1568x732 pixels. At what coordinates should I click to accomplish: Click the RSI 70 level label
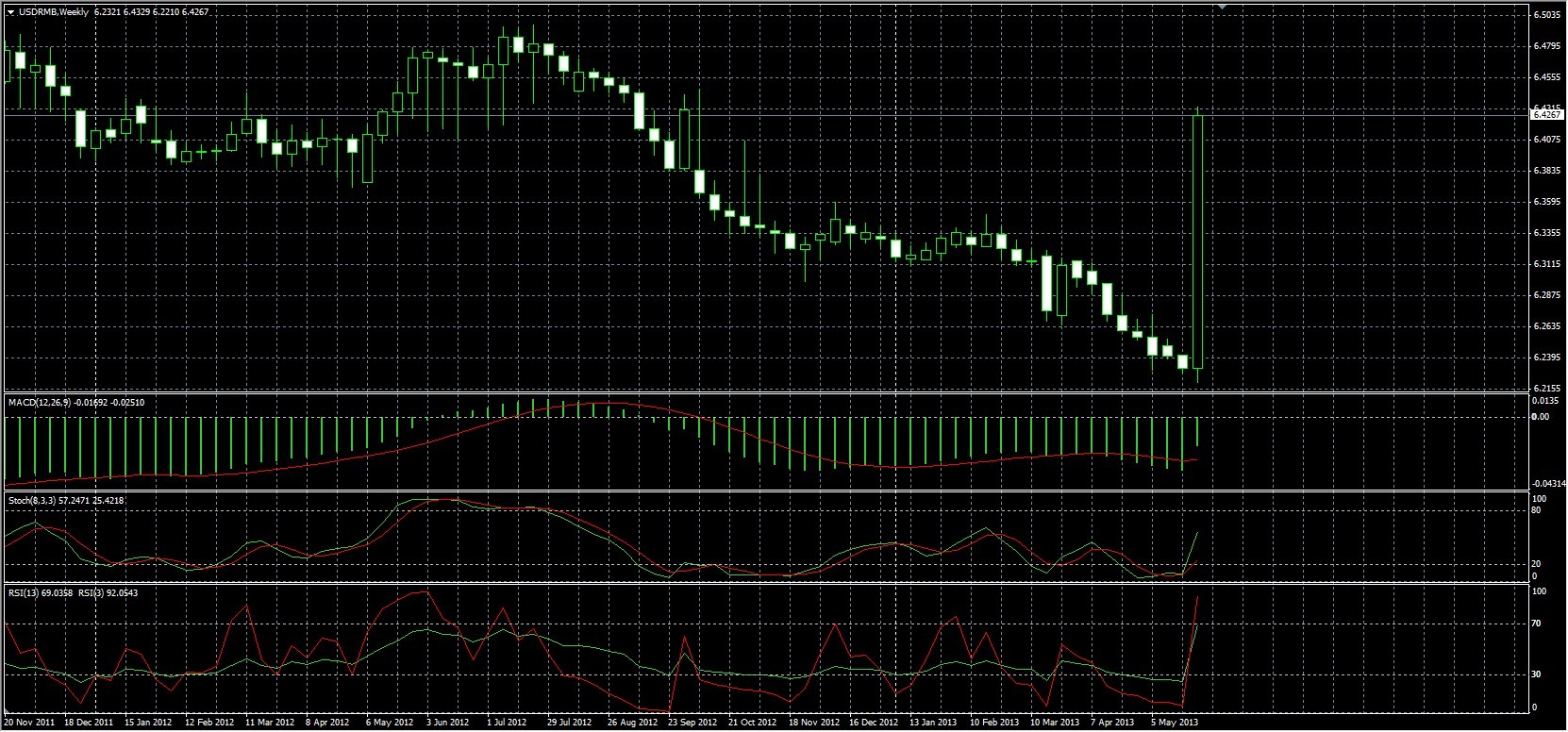1538,624
